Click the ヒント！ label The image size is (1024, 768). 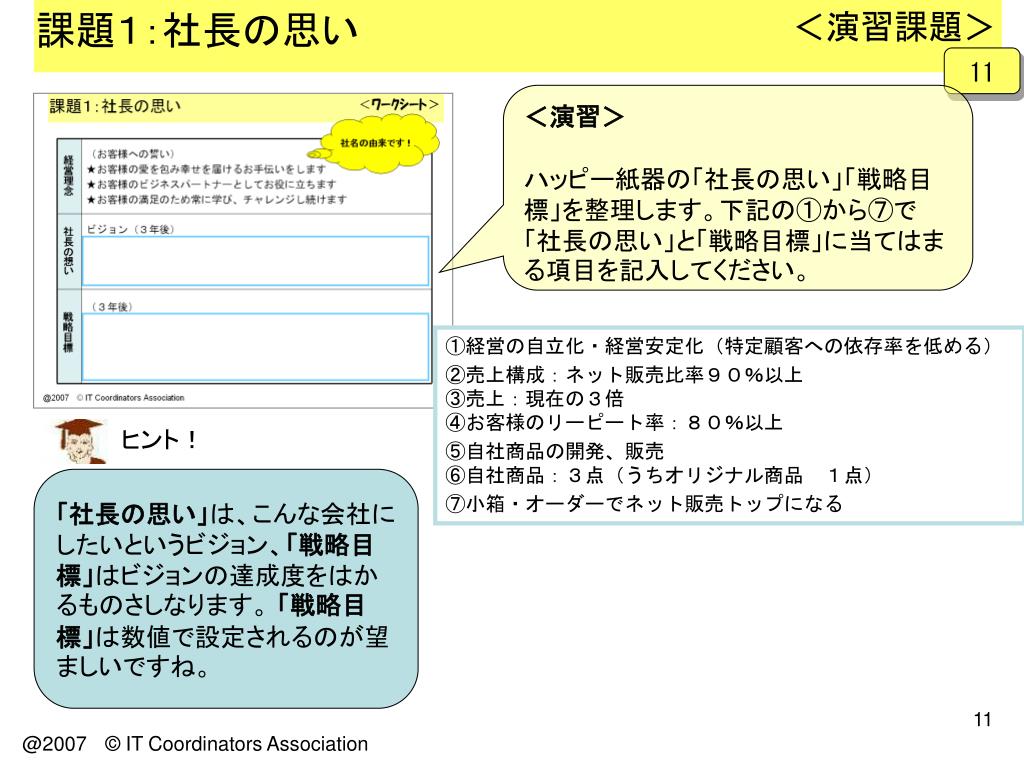(159, 440)
